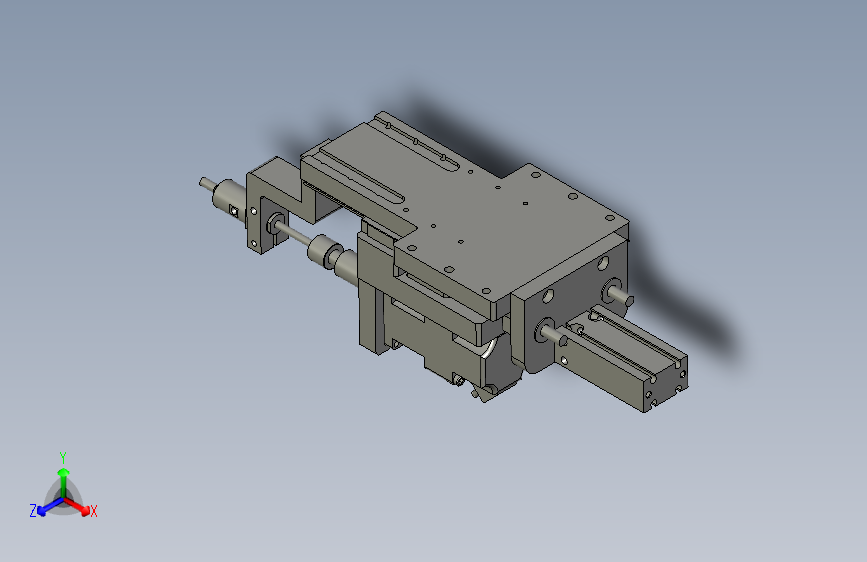Click the red X axis arrow on the triad
Image resolution: width=867 pixels, height=562 pixels.
pos(79,507)
